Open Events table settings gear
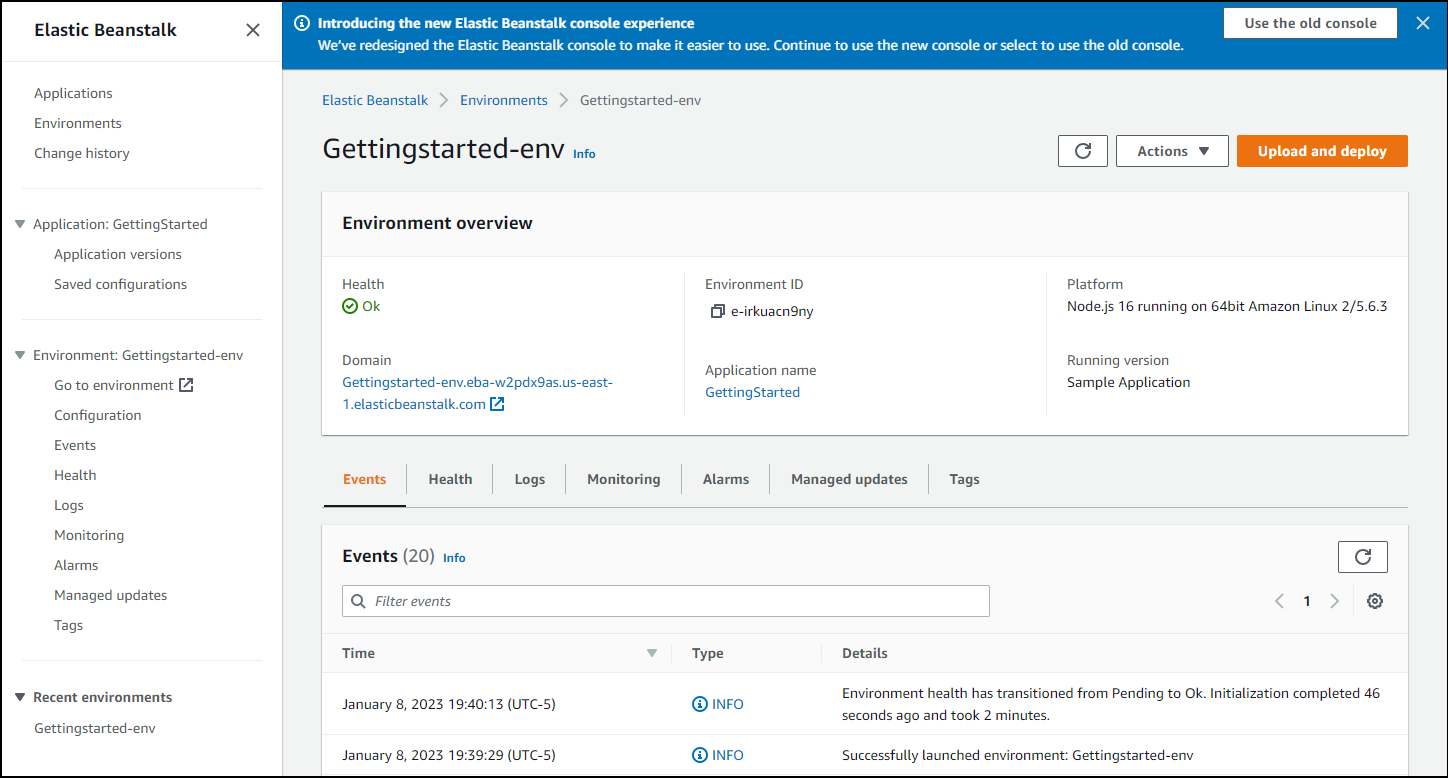The image size is (1448, 778). (x=1375, y=601)
